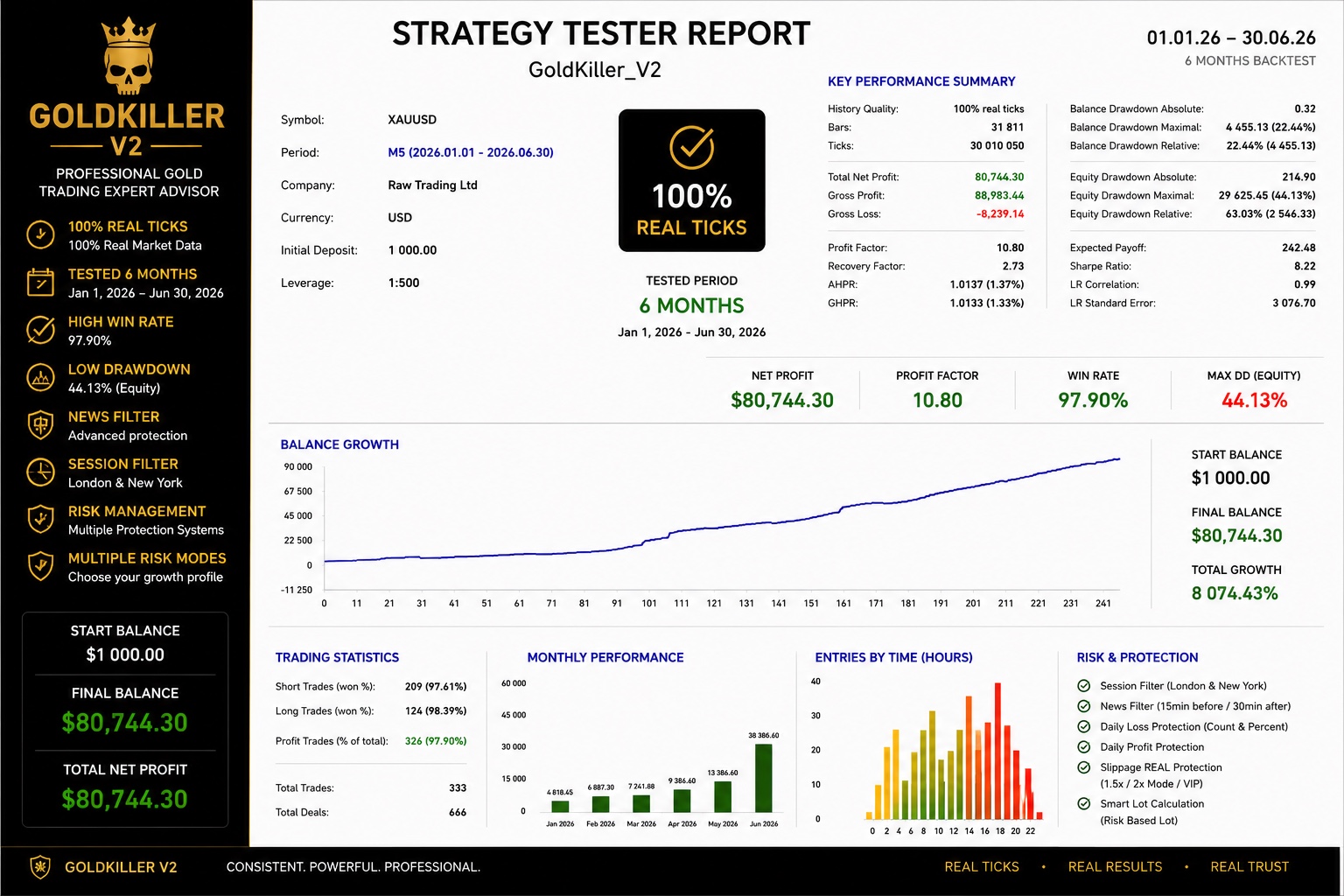The height and width of the screenshot is (896, 1344).
Task: Click the TOTAL GROWTH value 8 074.43%
Action: tap(1235, 593)
